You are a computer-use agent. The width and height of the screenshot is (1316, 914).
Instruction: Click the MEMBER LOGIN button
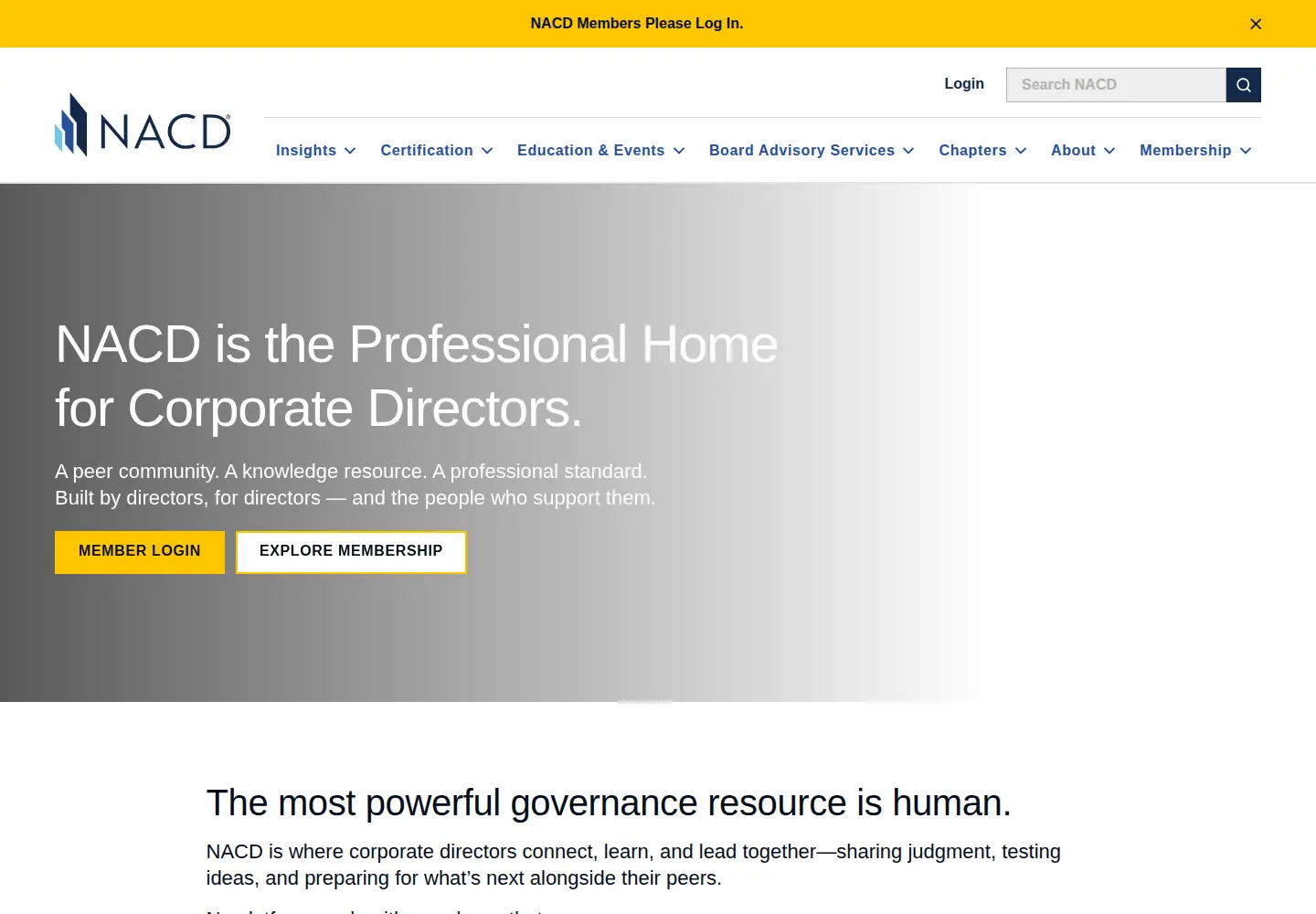140,552
